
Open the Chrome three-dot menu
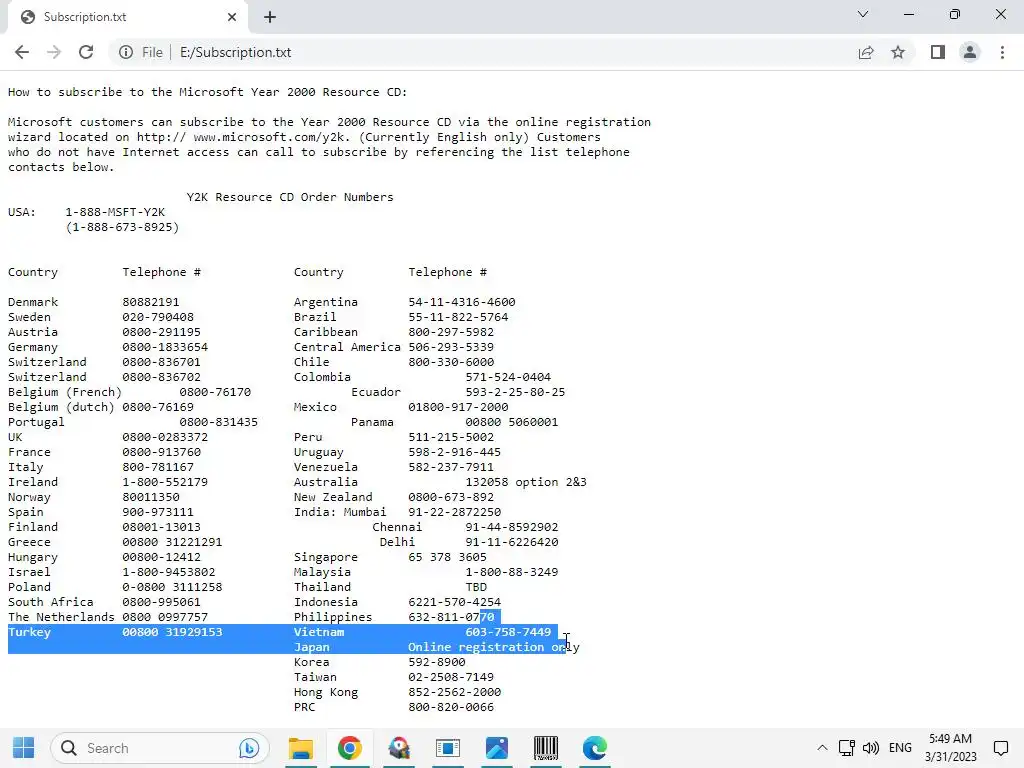1002,52
